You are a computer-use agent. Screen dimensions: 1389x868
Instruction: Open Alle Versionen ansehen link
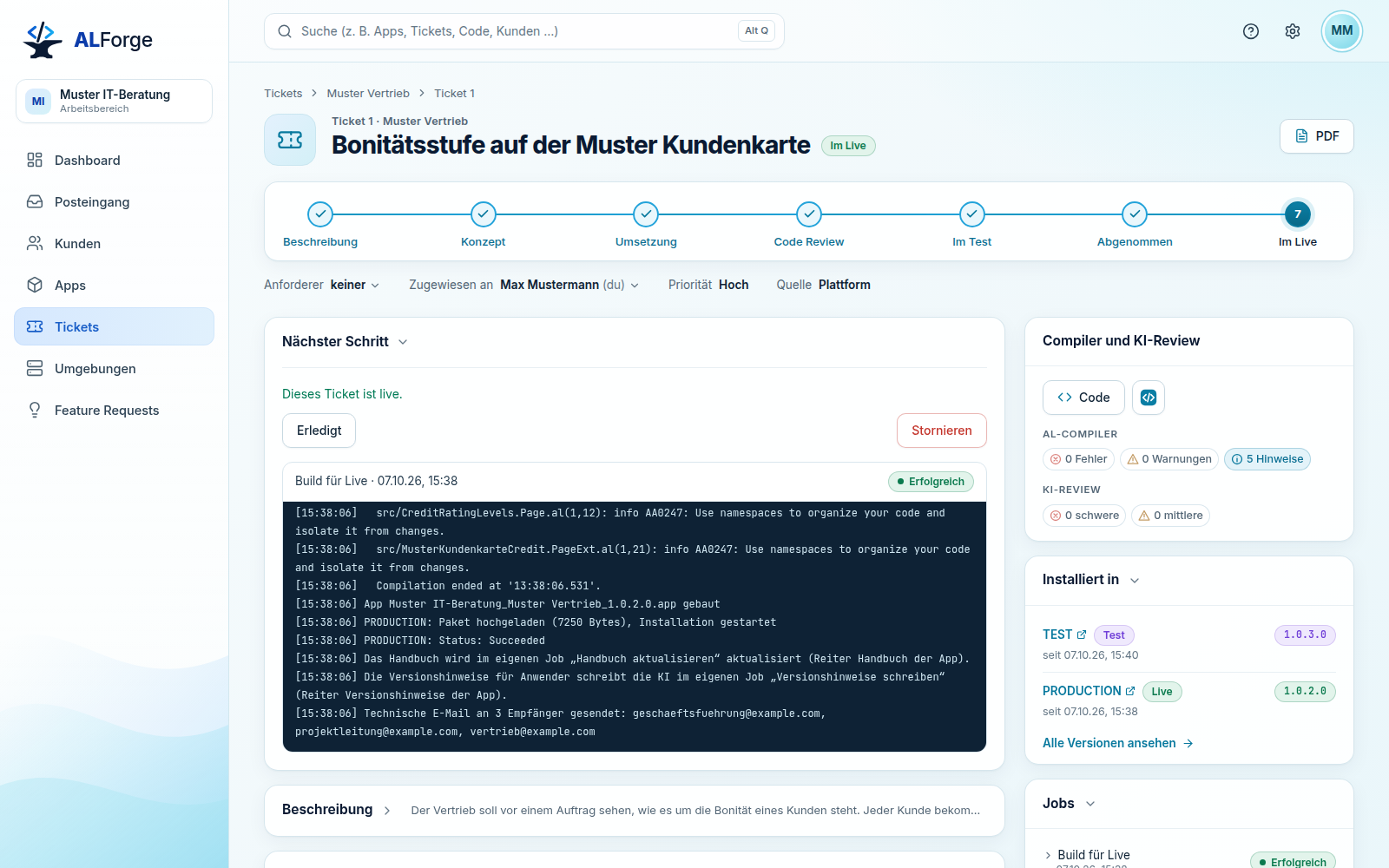pos(1118,743)
